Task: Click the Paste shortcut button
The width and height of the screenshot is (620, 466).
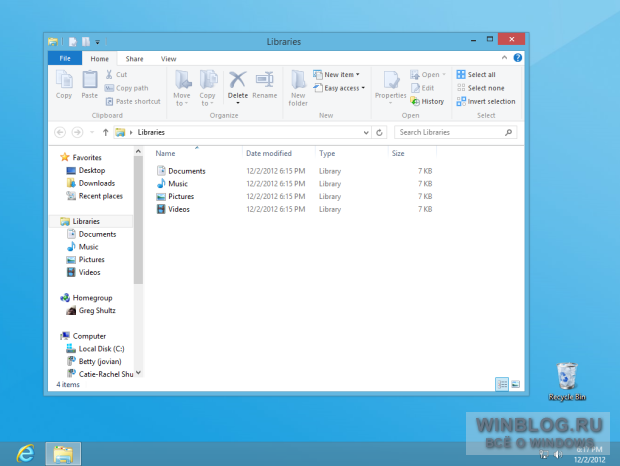Action: 133,102
